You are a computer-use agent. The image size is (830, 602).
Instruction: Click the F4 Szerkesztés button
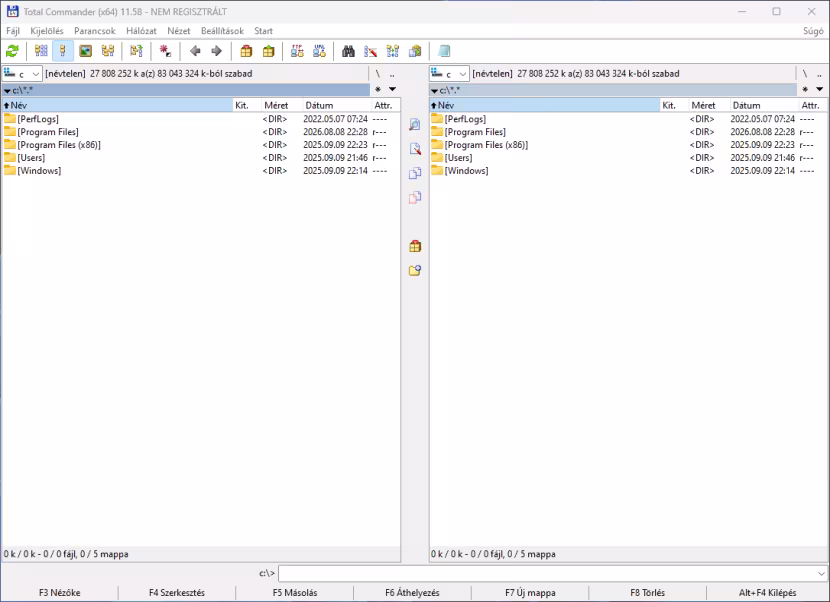pyautogui.click(x=177, y=592)
